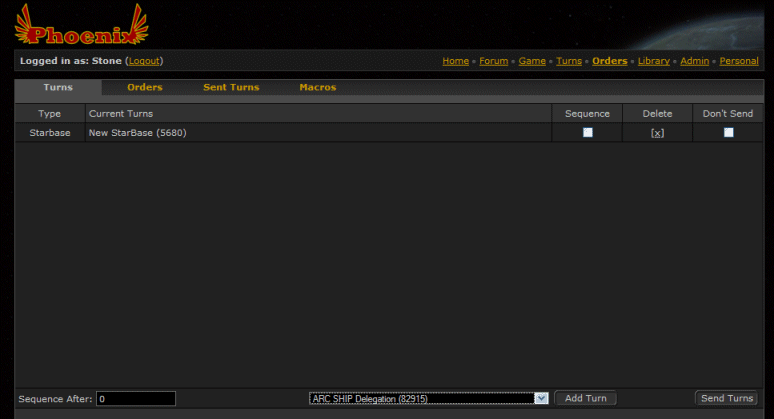This screenshot has height=419, width=774.
Task: Delete the New StarBase turn via [x]
Action: tap(658, 133)
